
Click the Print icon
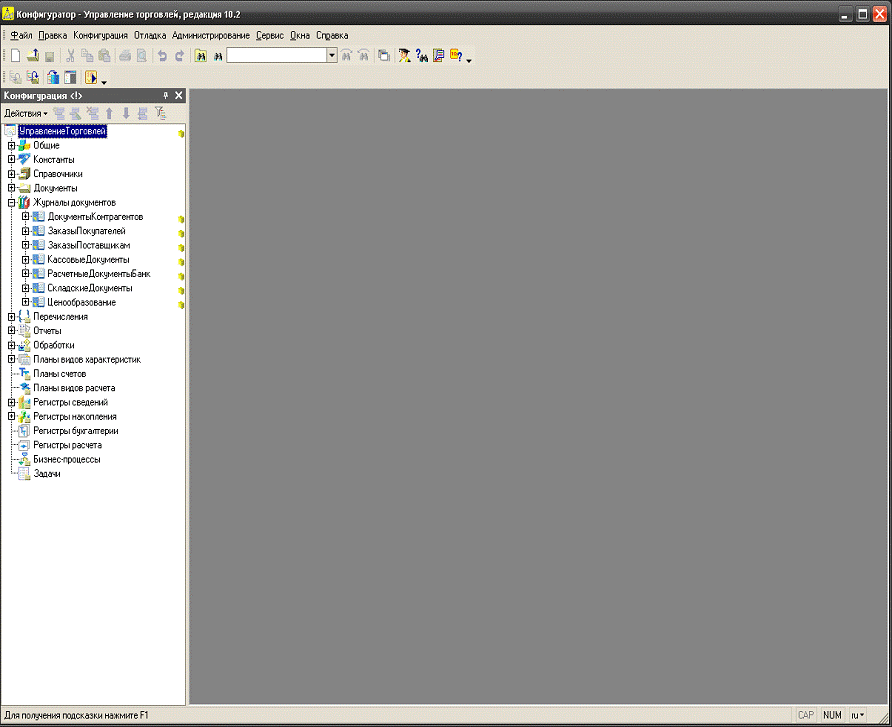(x=125, y=55)
